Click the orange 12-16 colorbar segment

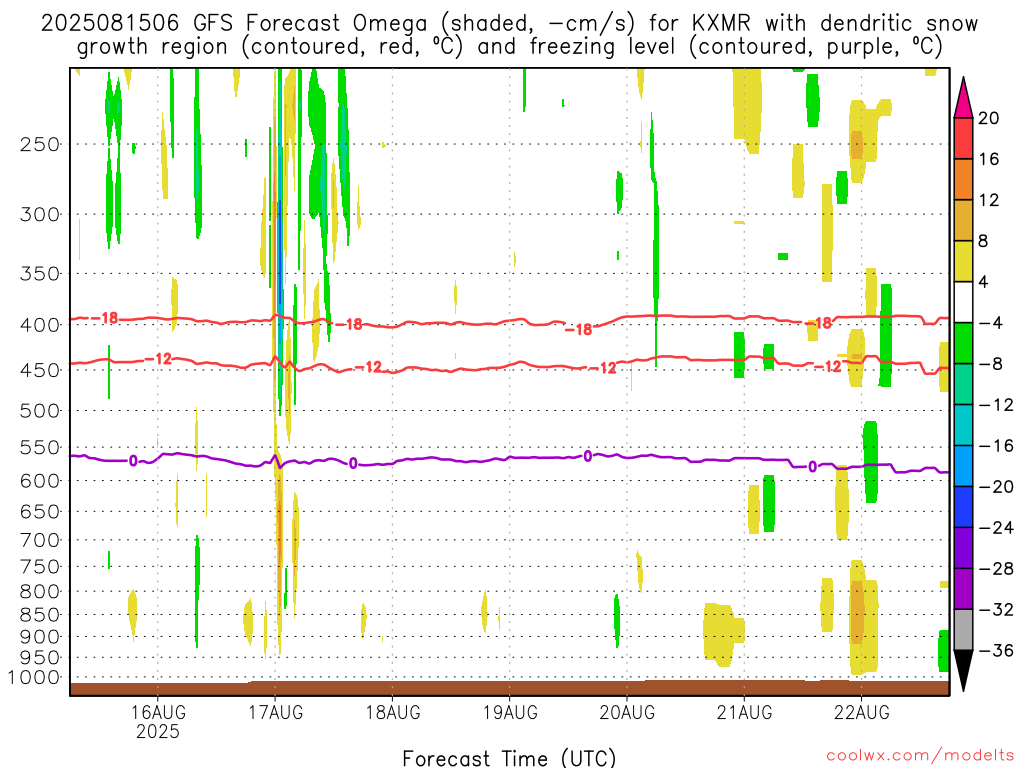(963, 180)
